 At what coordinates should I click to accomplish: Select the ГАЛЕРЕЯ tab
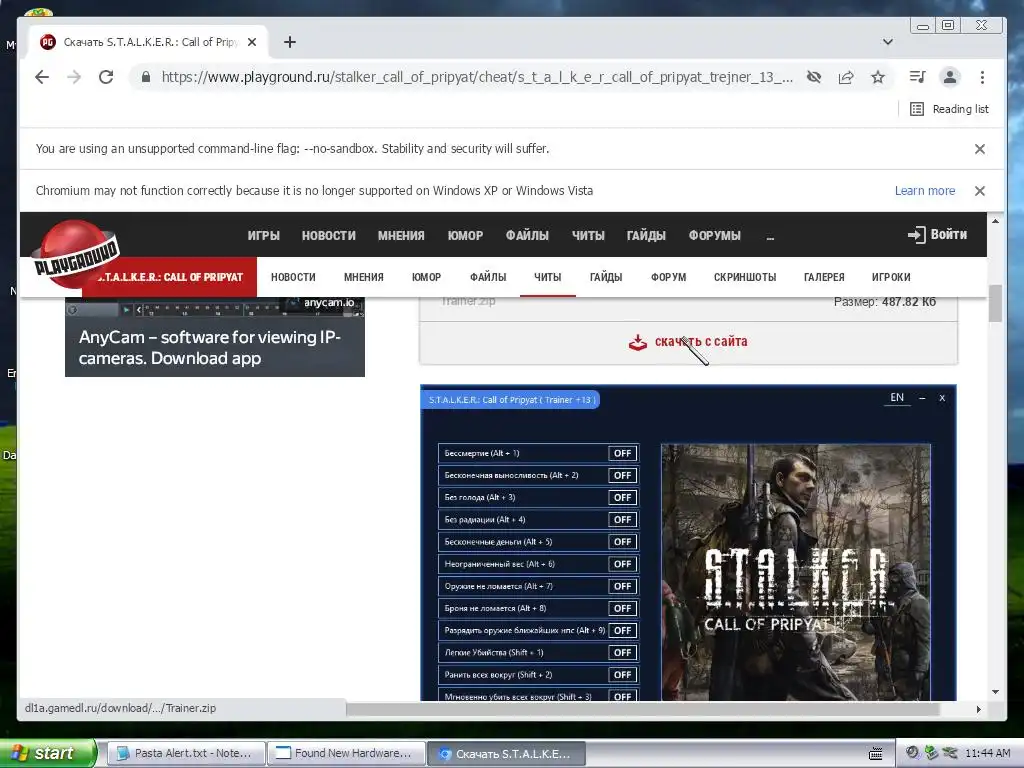[824, 277]
